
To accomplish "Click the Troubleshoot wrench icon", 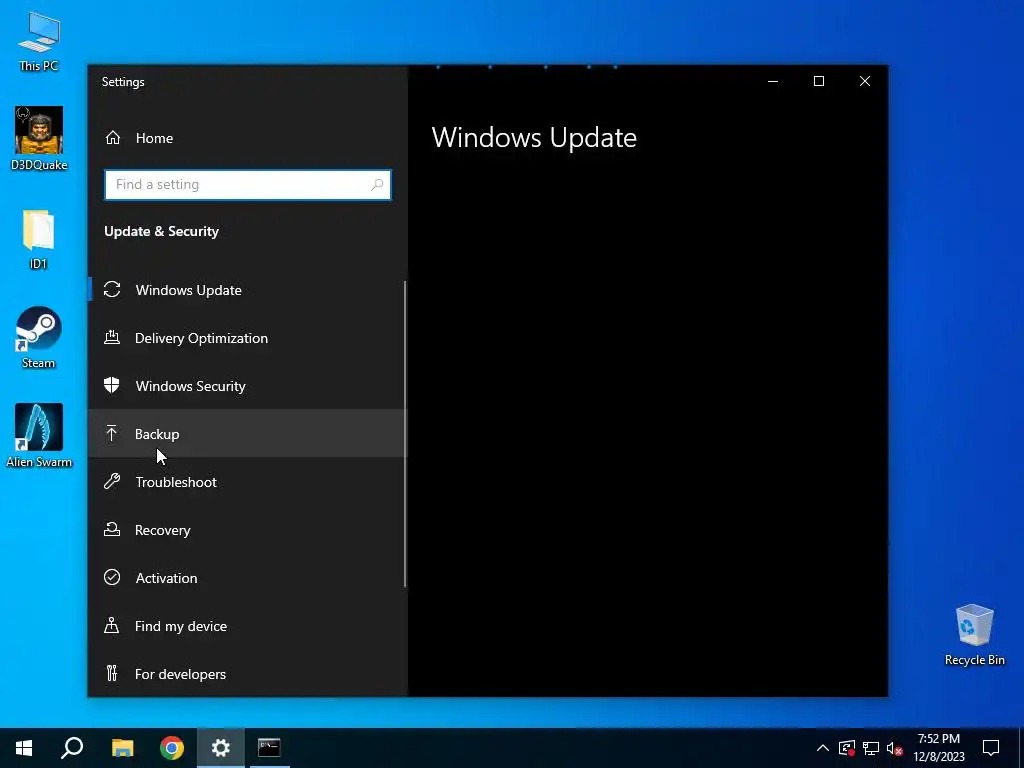I will pyautogui.click(x=112, y=481).
